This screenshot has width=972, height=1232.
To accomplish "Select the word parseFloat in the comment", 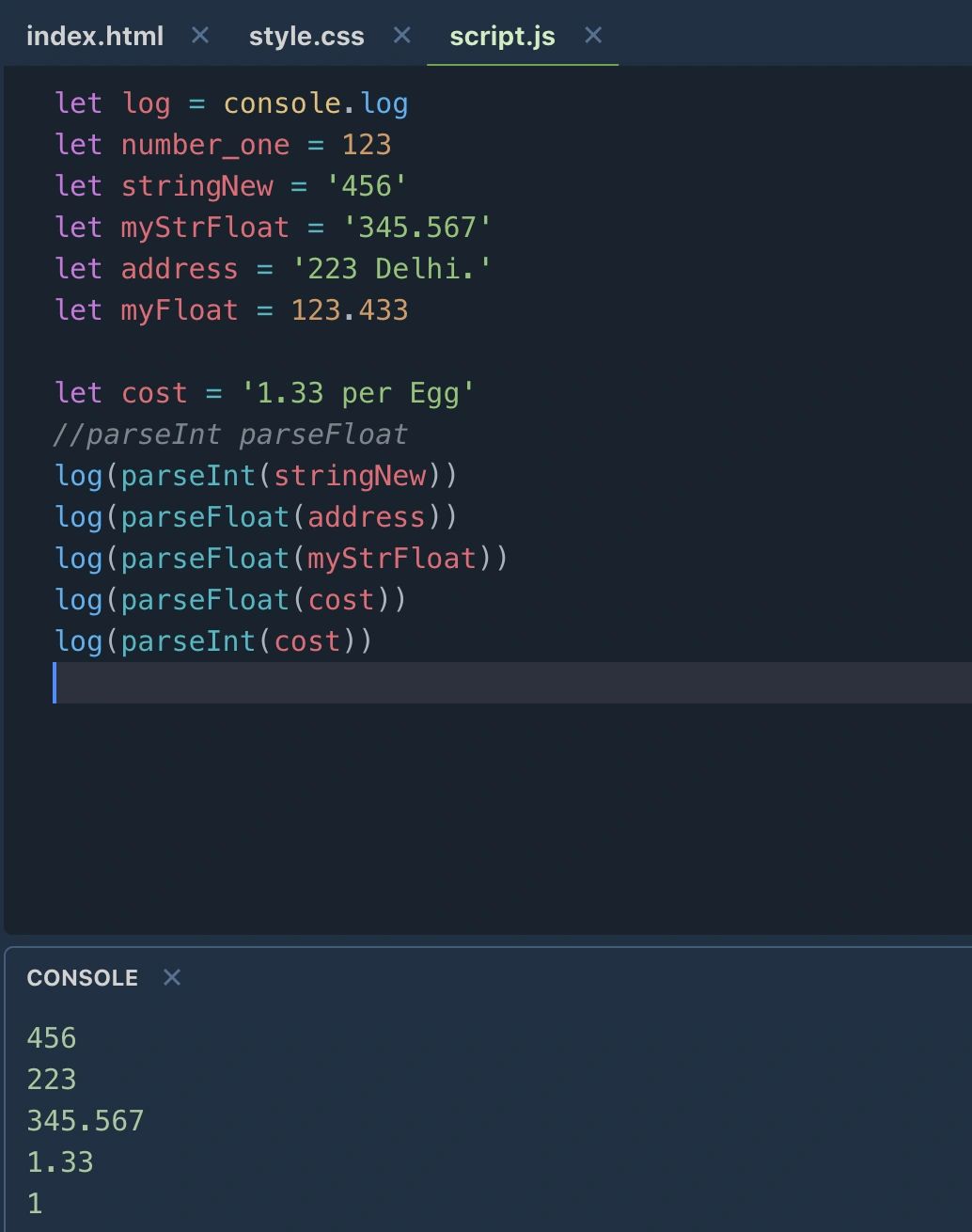I will point(323,434).
